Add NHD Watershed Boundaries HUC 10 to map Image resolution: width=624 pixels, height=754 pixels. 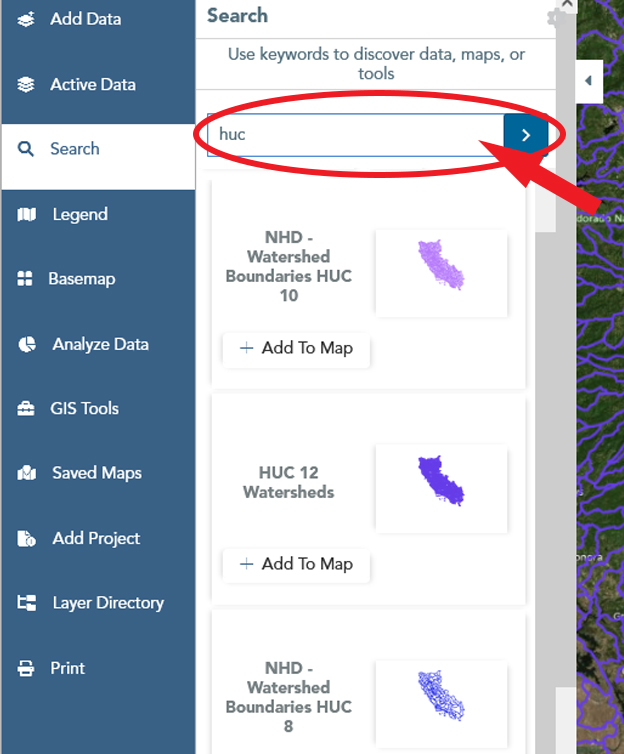296,348
